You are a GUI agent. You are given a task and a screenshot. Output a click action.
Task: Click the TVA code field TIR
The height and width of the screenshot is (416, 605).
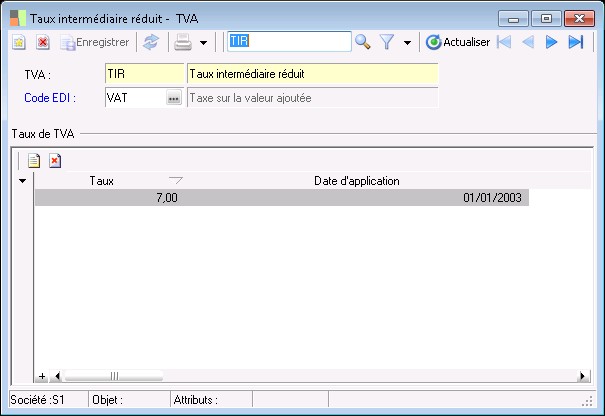pos(145,74)
